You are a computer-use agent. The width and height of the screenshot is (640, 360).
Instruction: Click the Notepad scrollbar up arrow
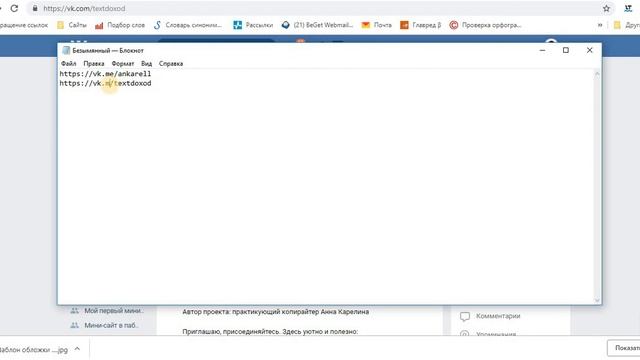(597, 74)
